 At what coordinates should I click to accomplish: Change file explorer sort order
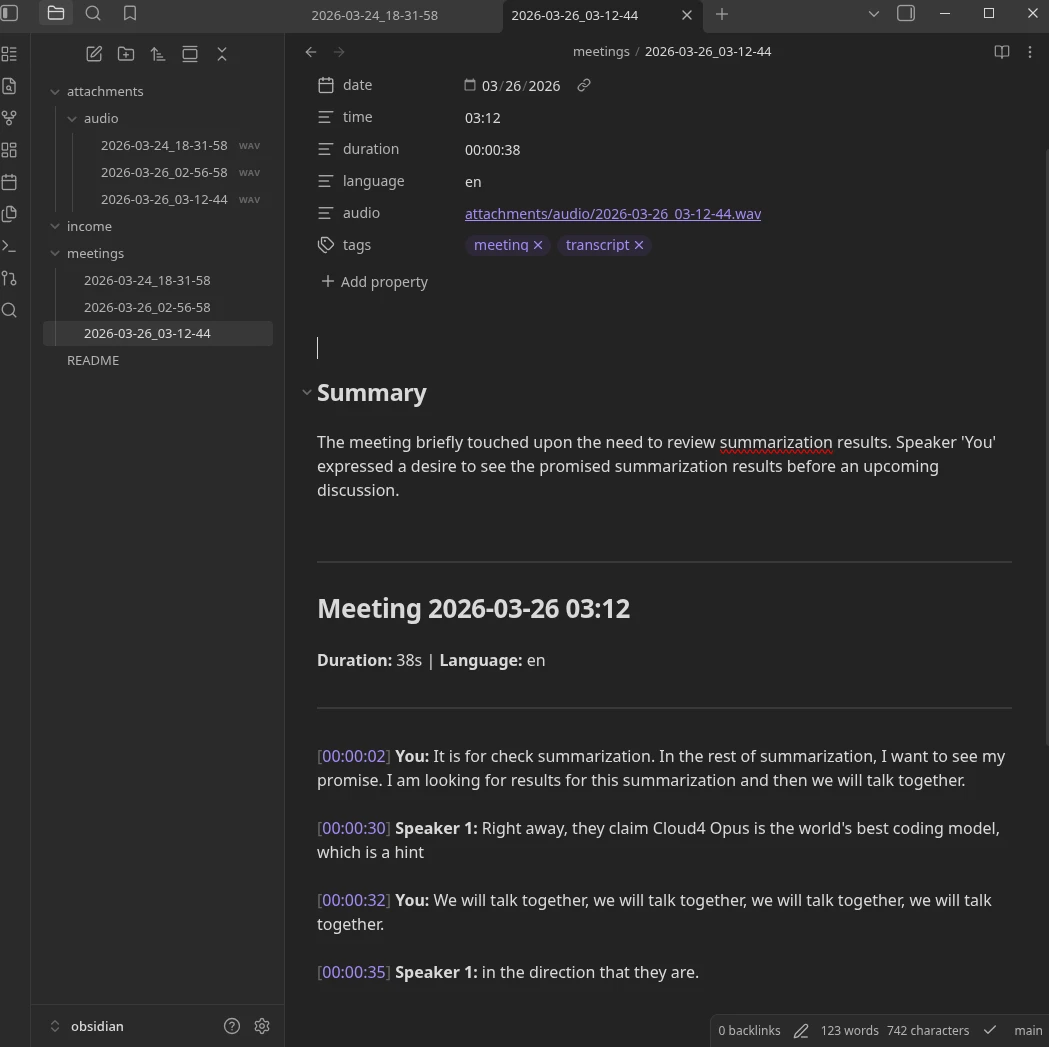[158, 54]
